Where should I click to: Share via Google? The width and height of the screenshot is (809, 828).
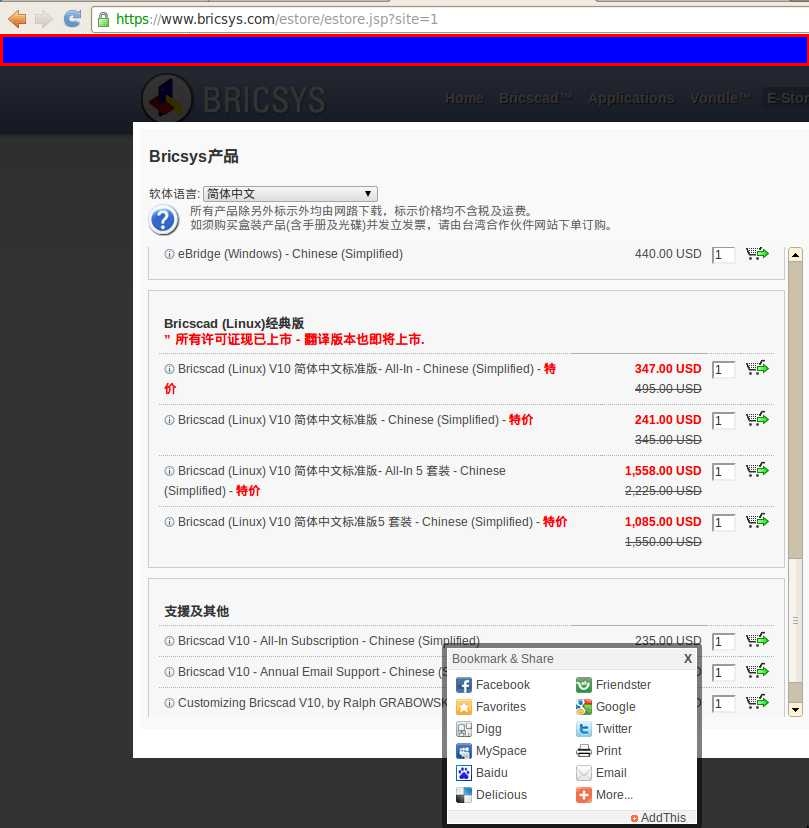(x=605, y=707)
